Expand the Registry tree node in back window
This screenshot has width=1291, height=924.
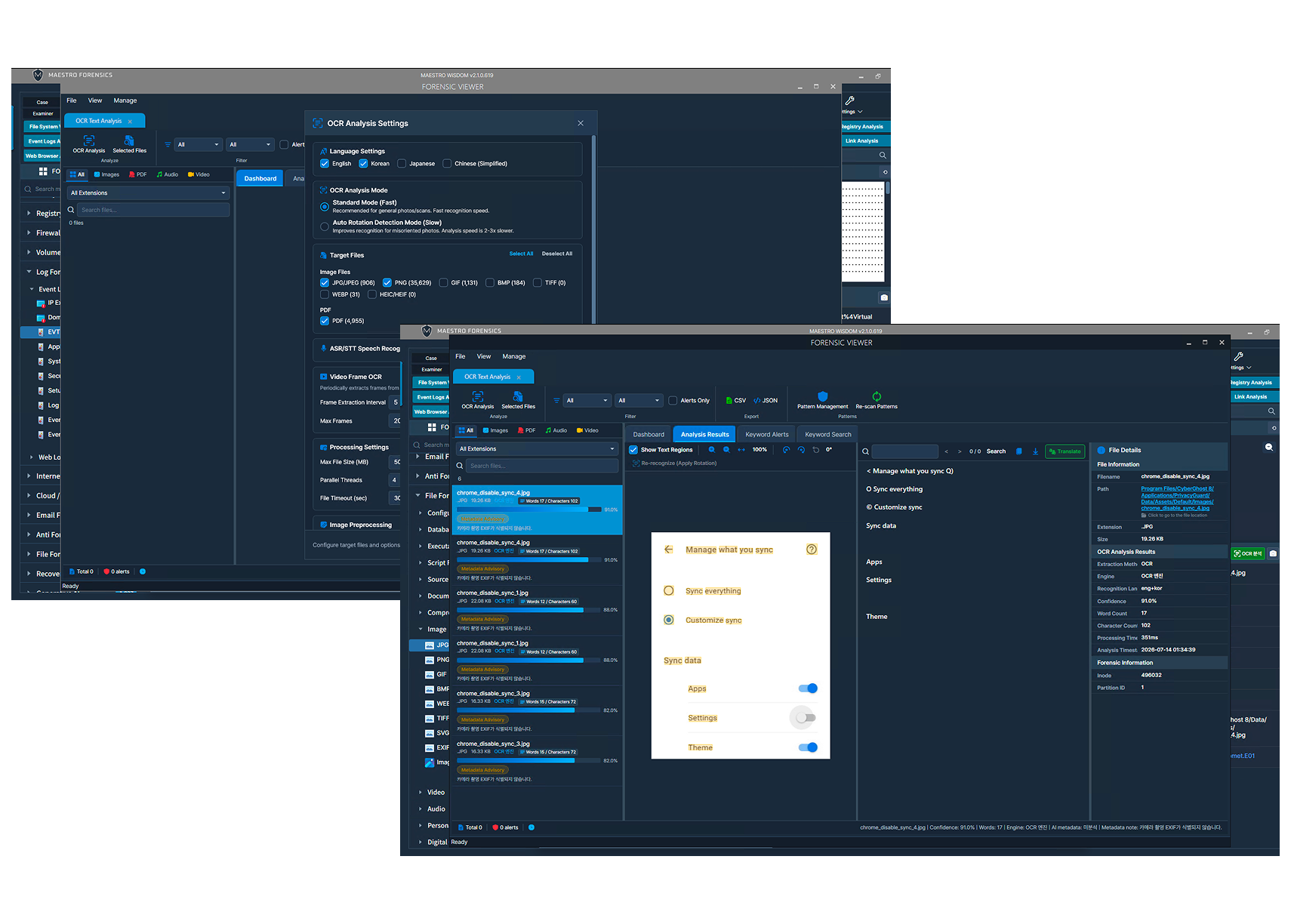click(x=29, y=214)
